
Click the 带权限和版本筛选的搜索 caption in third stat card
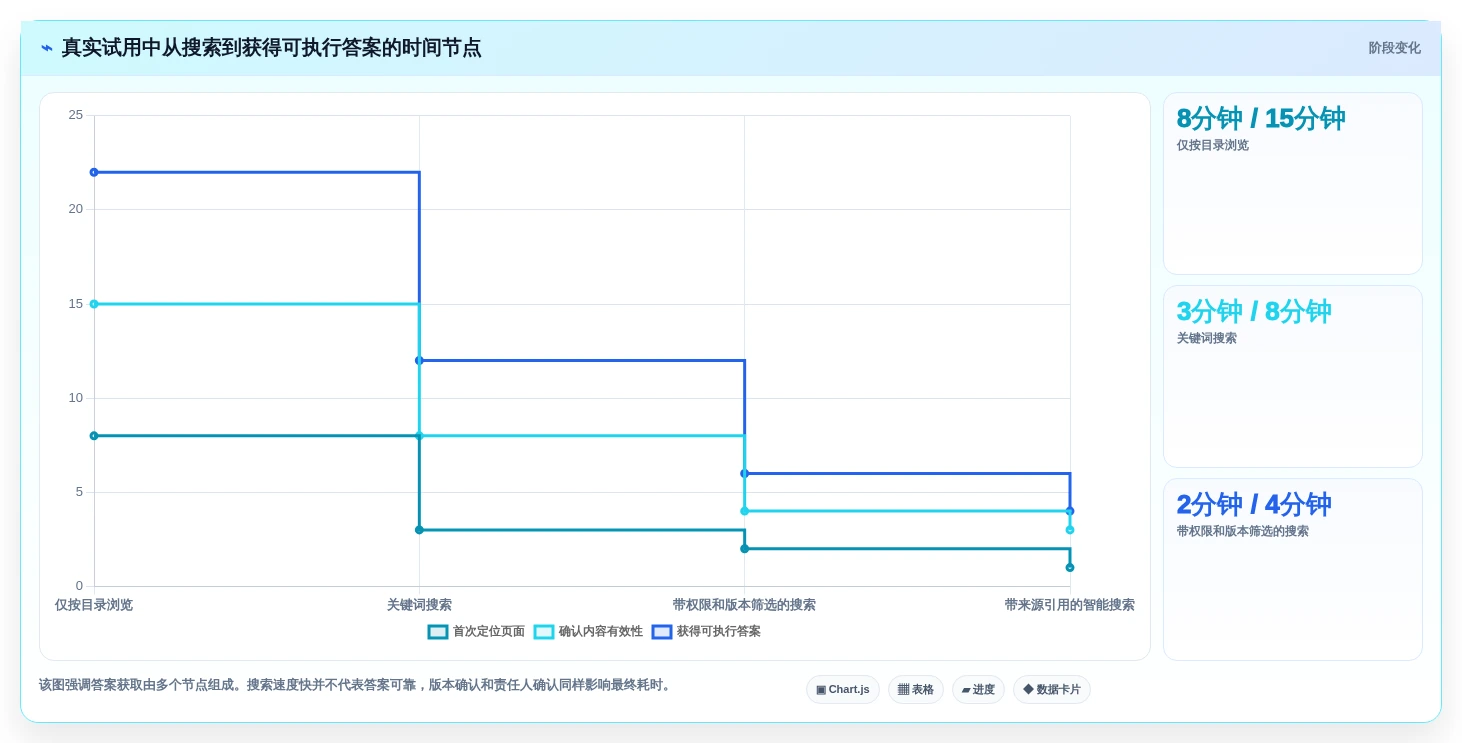pos(1243,531)
